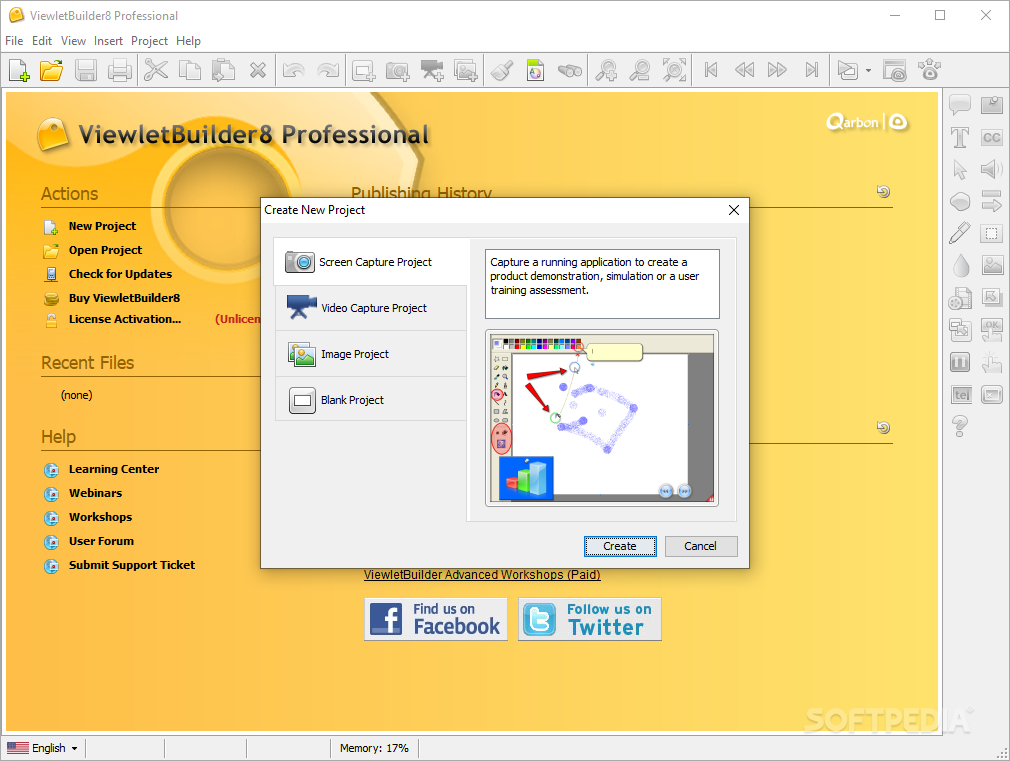Open the User Forum link
The width and height of the screenshot is (1010, 761).
click(x=101, y=541)
